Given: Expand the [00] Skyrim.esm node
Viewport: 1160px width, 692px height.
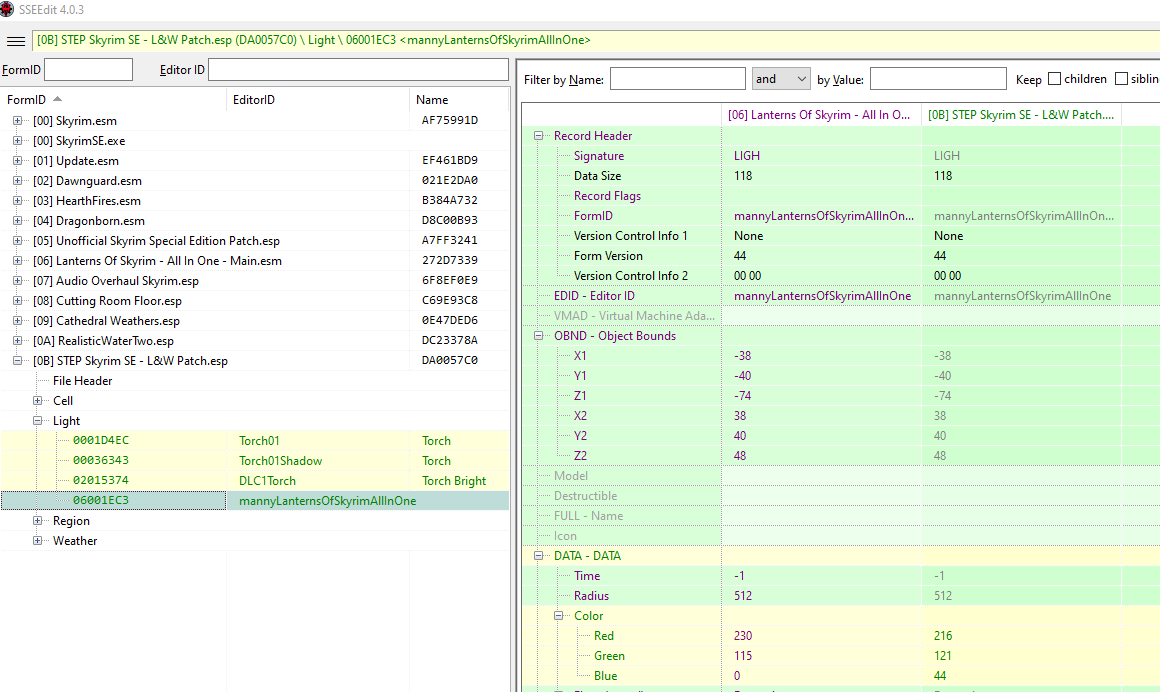Looking at the screenshot, I should coord(17,121).
